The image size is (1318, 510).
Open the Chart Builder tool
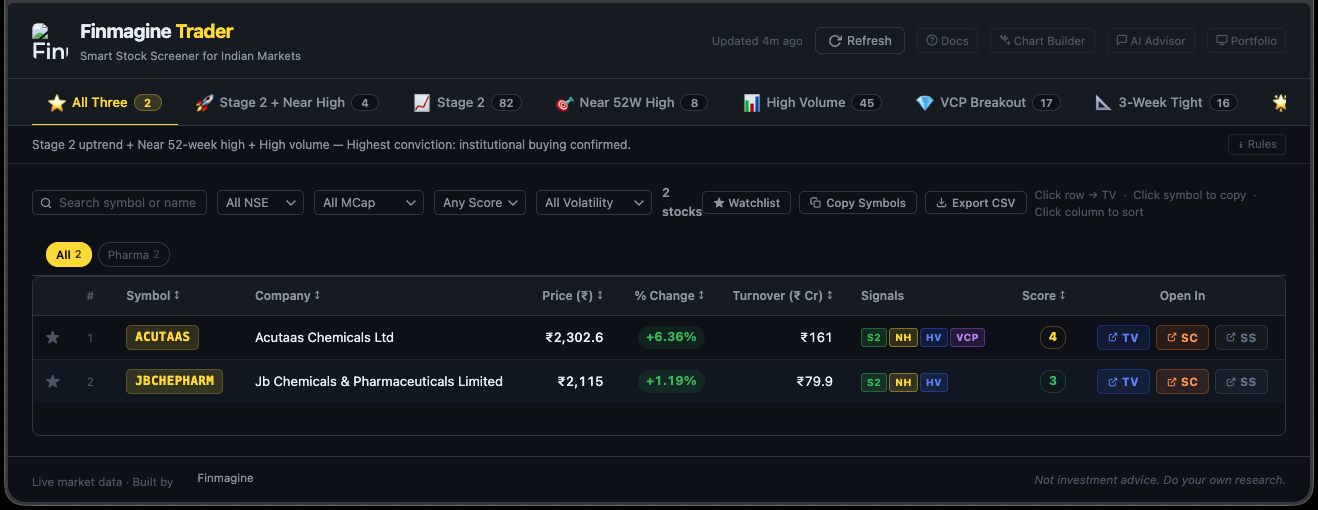coord(1042,41)
